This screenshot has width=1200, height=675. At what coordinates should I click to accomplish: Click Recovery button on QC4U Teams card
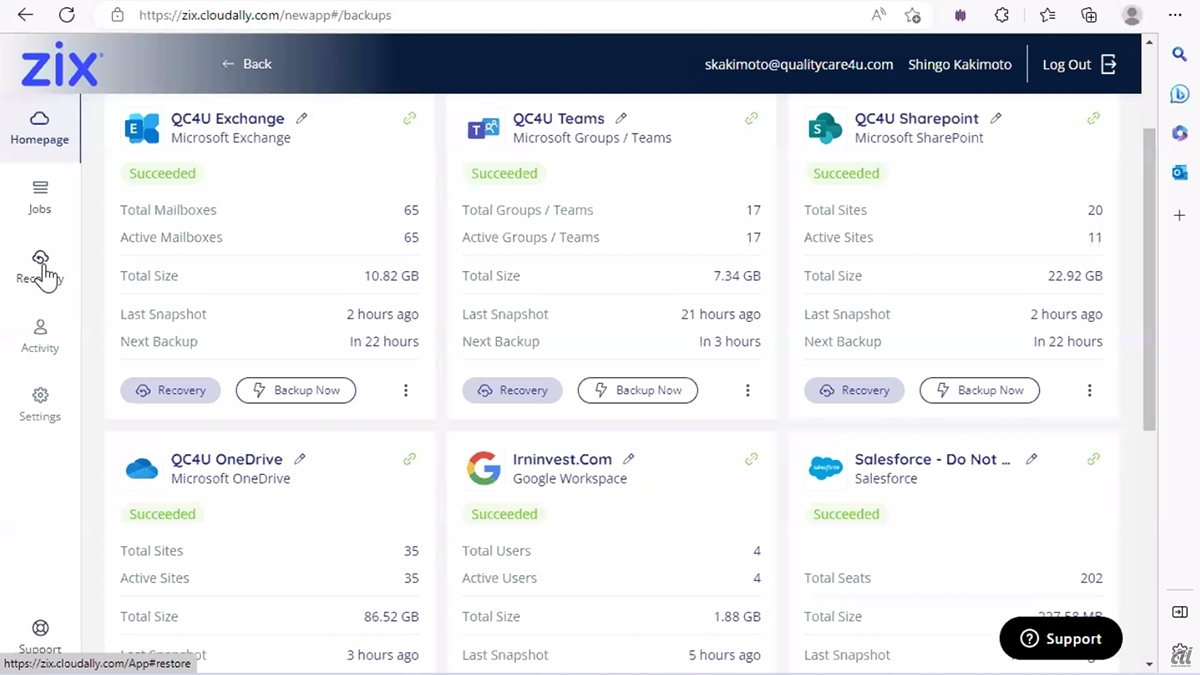(x=512, y=390)
